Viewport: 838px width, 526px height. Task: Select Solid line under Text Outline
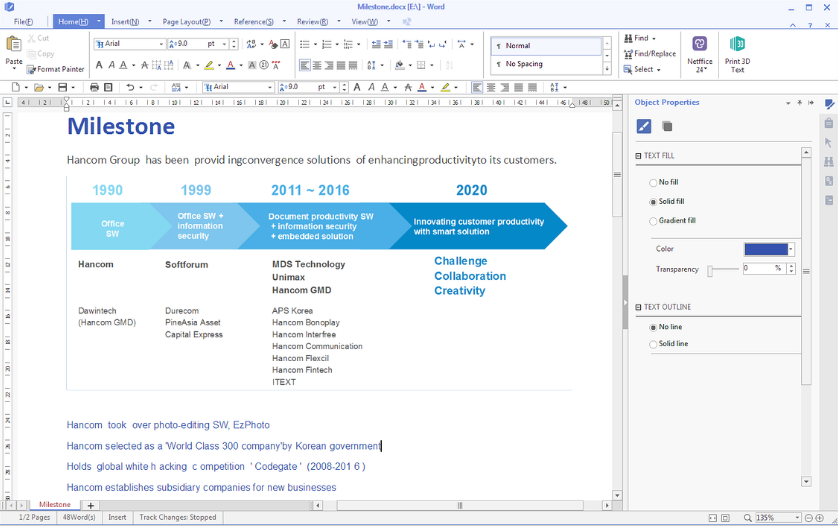coord(653,344)
